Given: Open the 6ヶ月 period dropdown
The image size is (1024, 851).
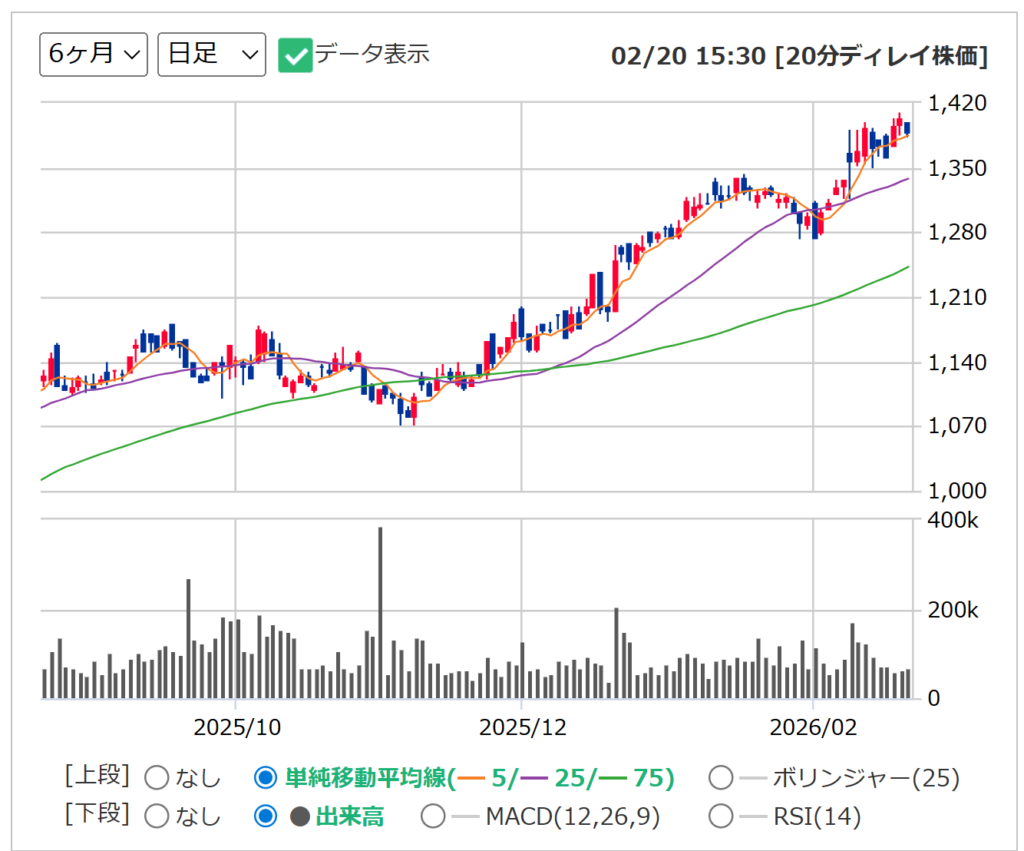Looking at the screenshot, I should pos(93,54).
